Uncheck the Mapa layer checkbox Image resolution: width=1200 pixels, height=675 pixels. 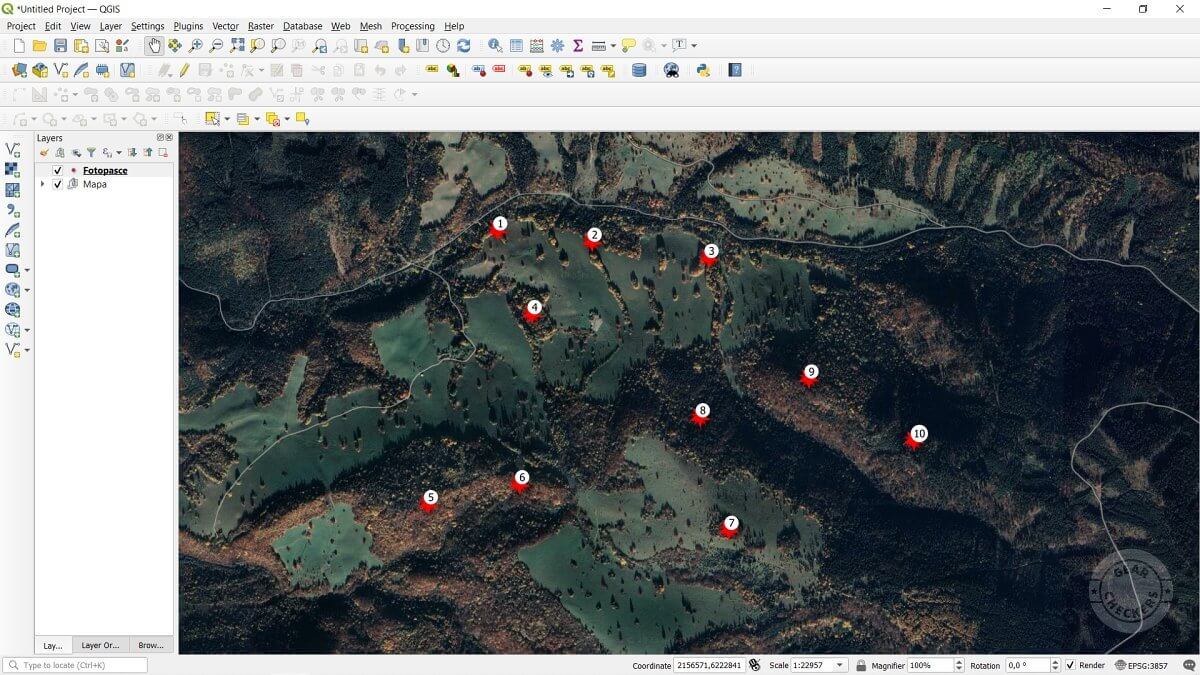pyautogui.click(x=57, y=184)
